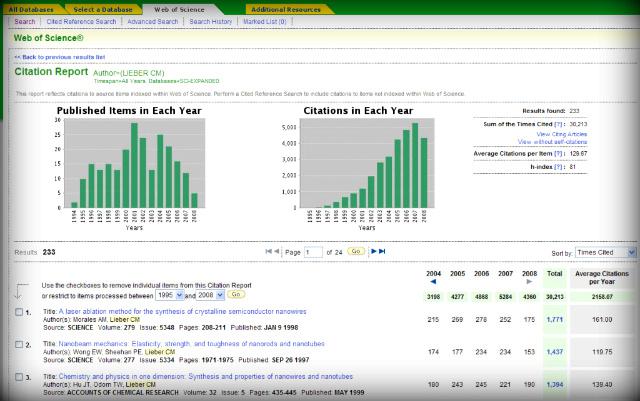640x401 pixels.
Task: Click the page number input field
Action: coord(313,252)
